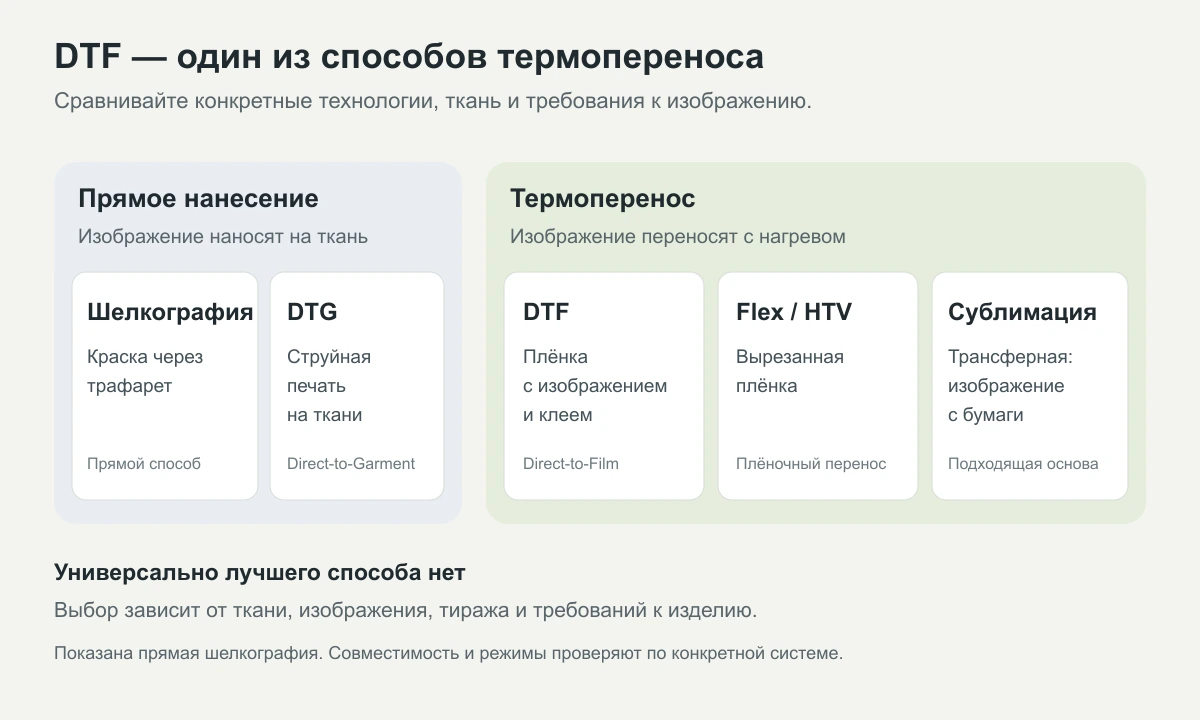Select the 'Термоперенос' group heading

(x=603, y=199)
